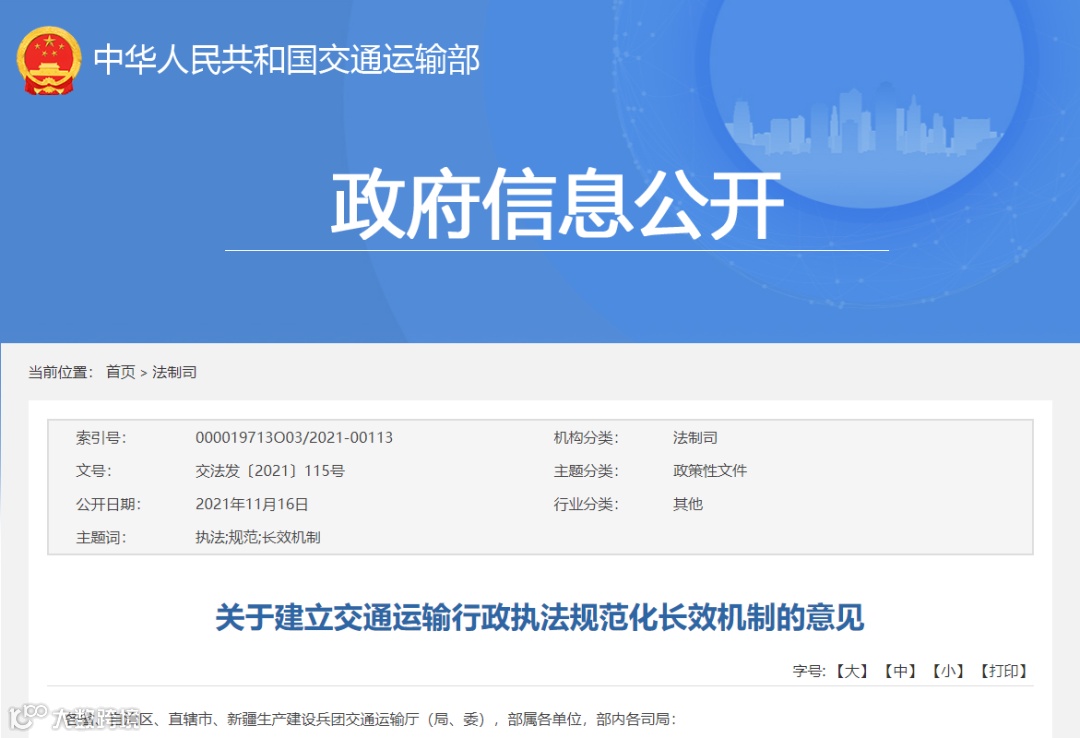Click the 当前位置 label

(x=61, y=372)
